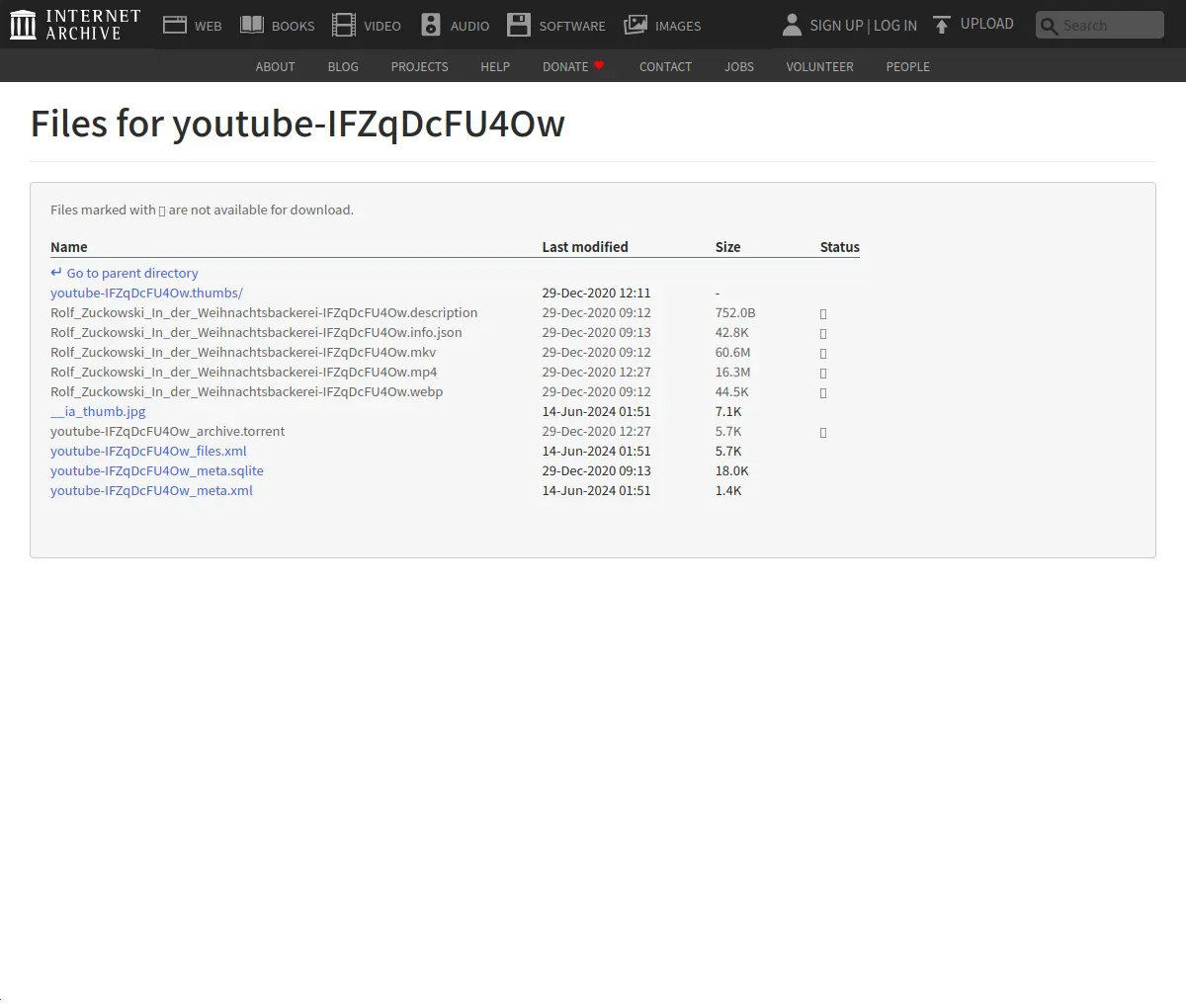Open the Audio section speaker icon
Screen dimensions: 1186x1008
tap(431, 25)
